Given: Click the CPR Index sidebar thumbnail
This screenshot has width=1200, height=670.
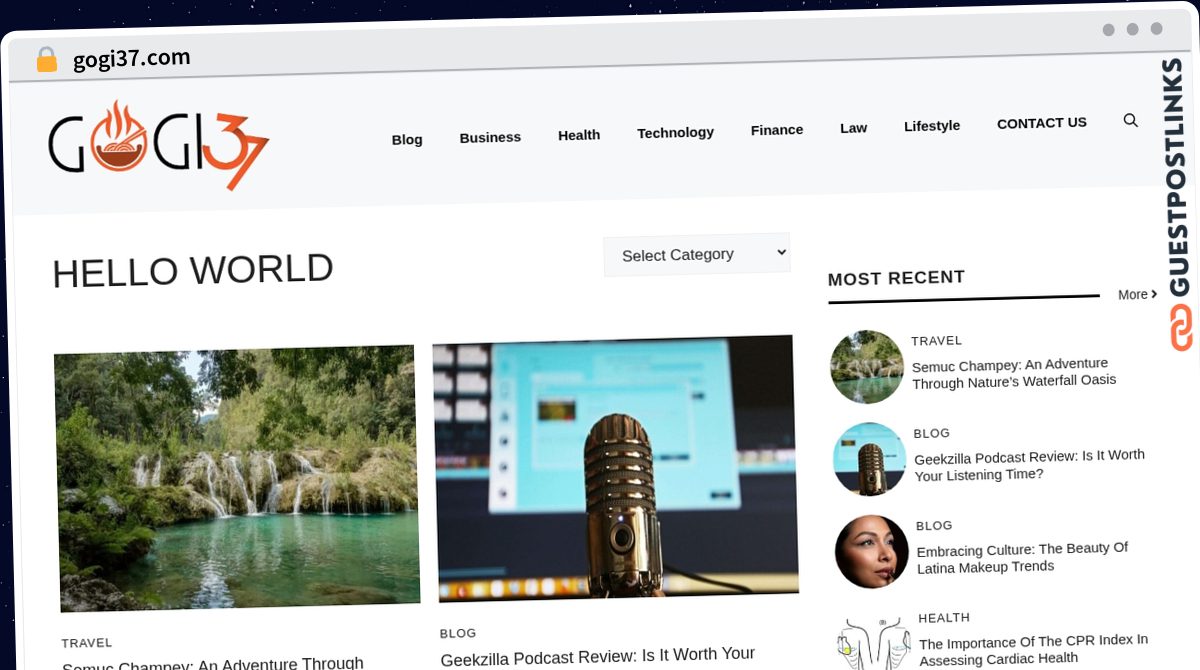Looking at the screenshot, I should tap(874, 642).
